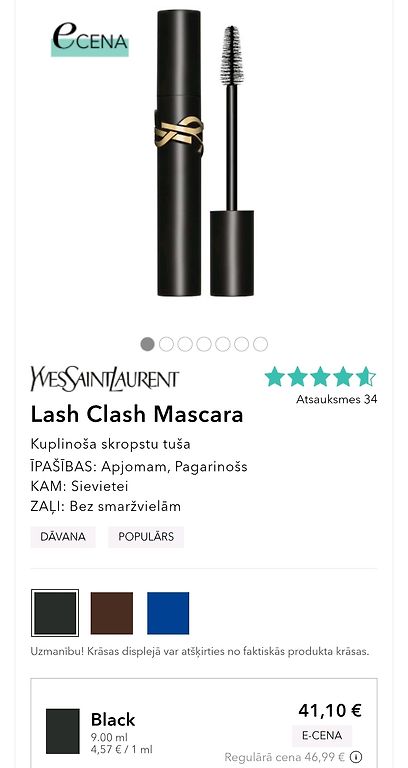Click the five-star rating icons

pos(320,377)
